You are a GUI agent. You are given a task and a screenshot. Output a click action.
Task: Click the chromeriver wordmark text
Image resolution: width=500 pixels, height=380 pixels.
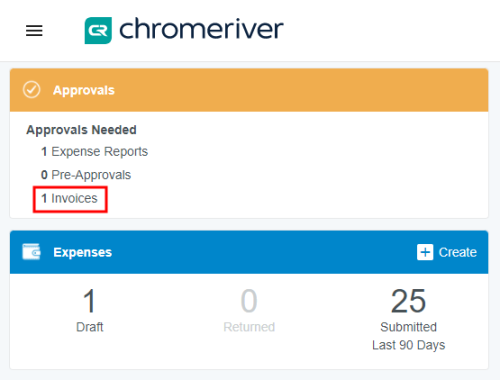coord(201,29)
